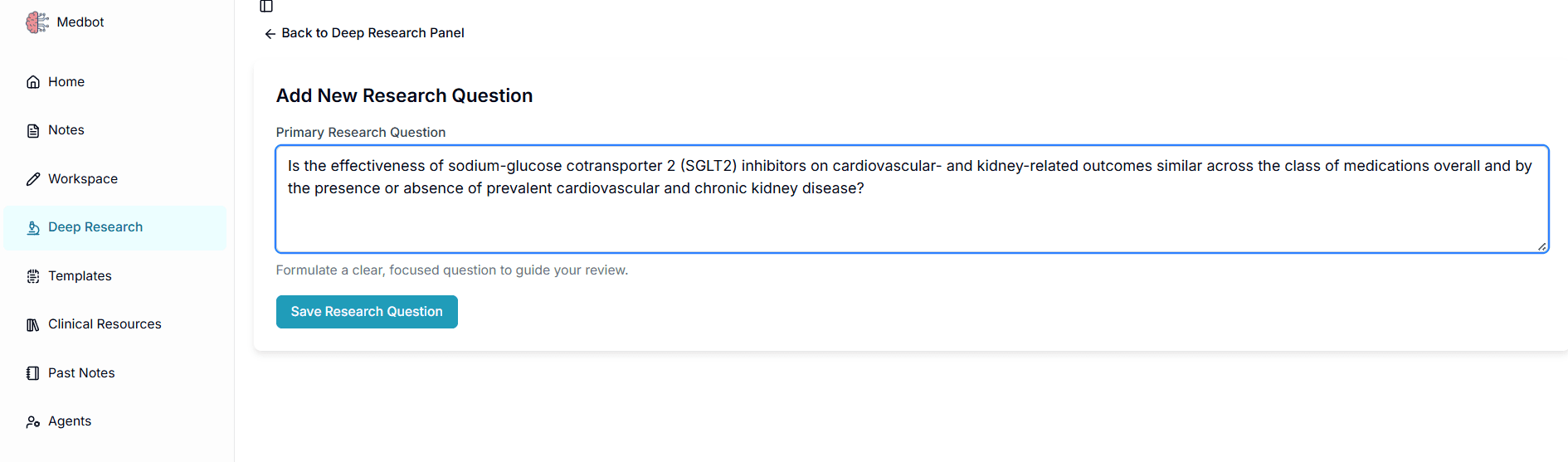Viewport: 1568px width, 462px height.
Task: Click the textarea resize handle
Action: (x=1541, y=246)
